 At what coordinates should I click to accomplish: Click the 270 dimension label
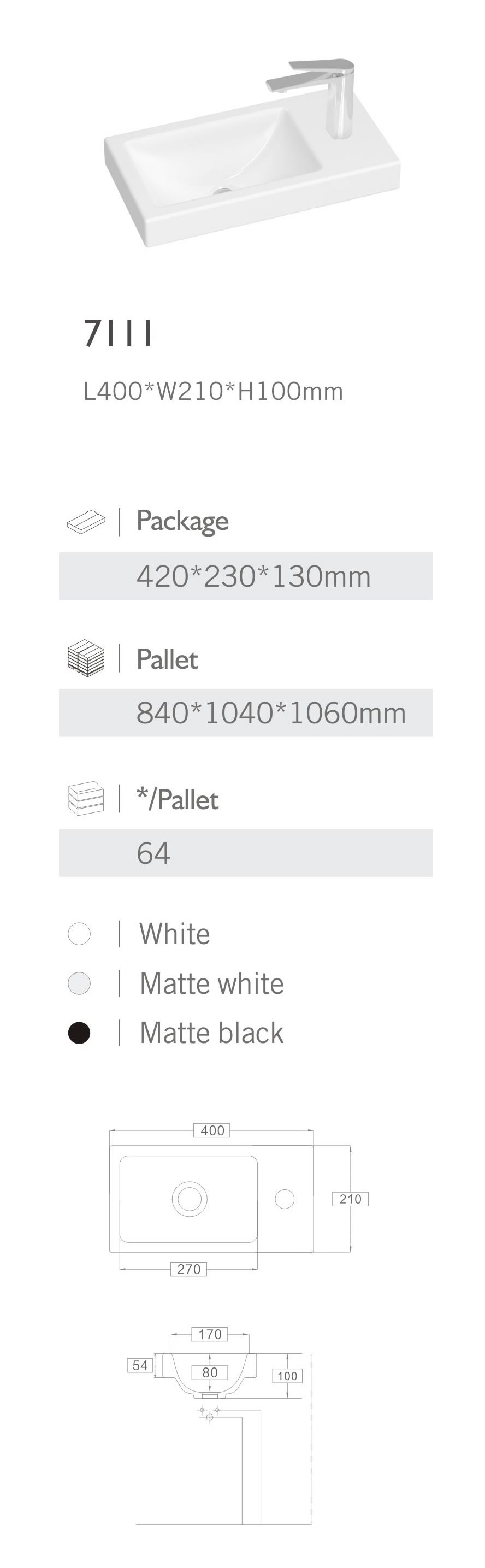188,1269
